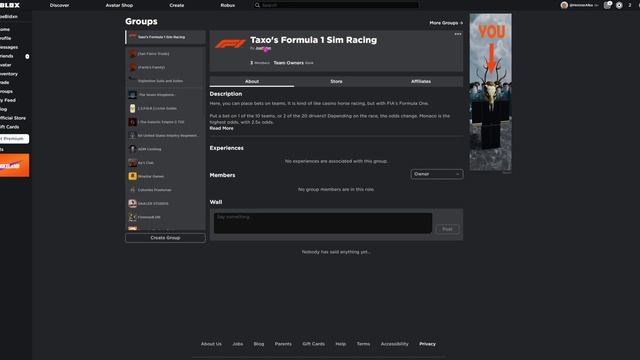Open the user avatar icon in header
This screenshot has height=360, width=640.
[564, 5]
